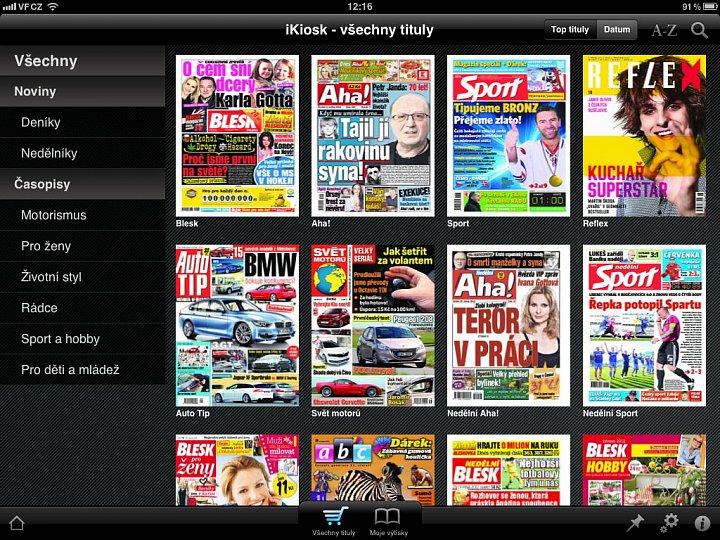Open settings gear icon

[x=669, y=523]
